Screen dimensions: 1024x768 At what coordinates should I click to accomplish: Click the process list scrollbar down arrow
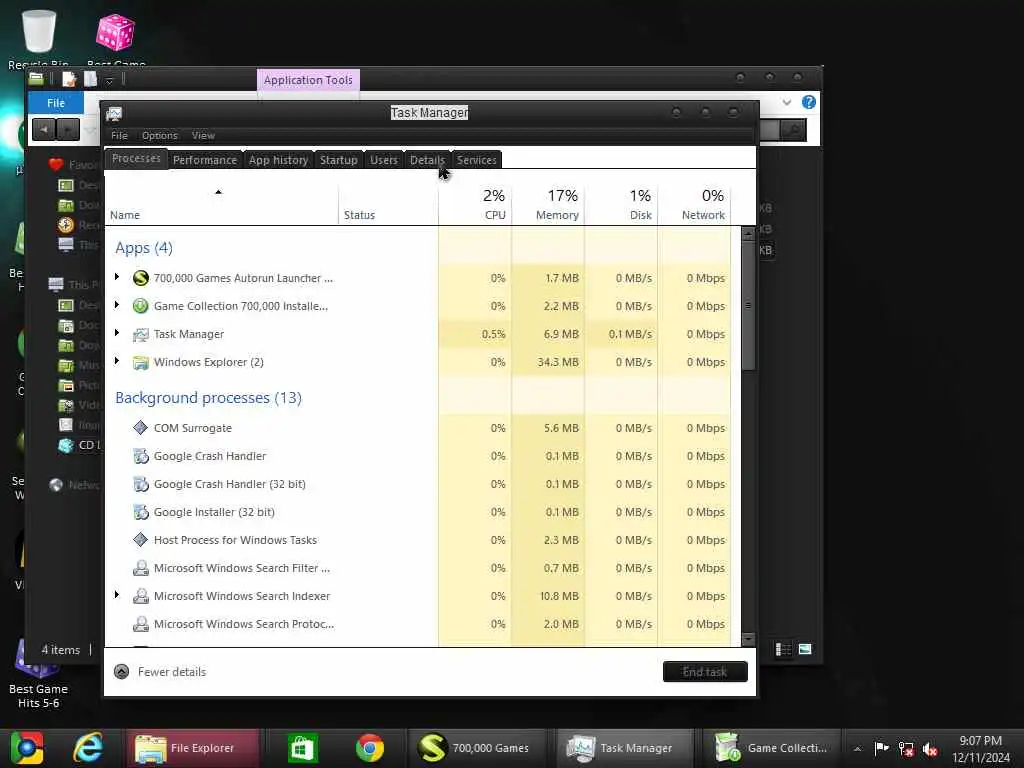point(748,639)
